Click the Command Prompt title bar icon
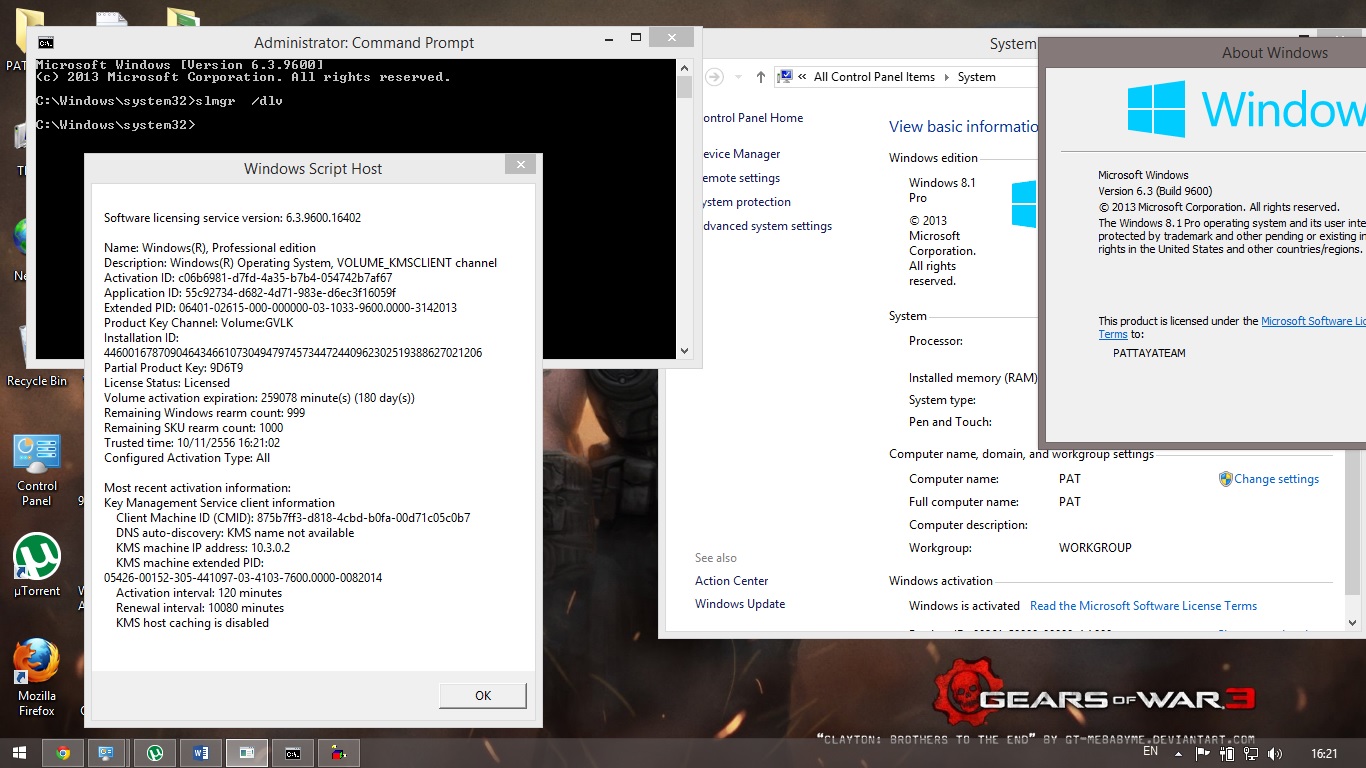 point(46,43)
